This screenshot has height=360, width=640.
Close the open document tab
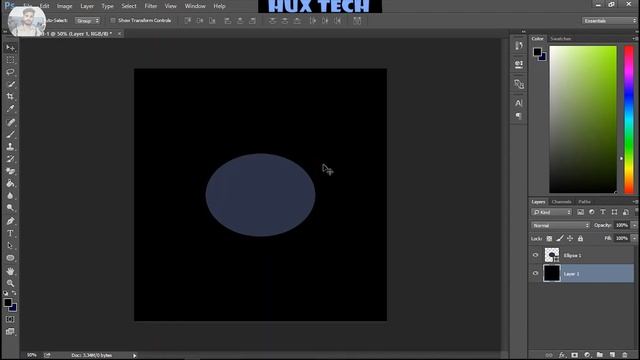(119, 33)
